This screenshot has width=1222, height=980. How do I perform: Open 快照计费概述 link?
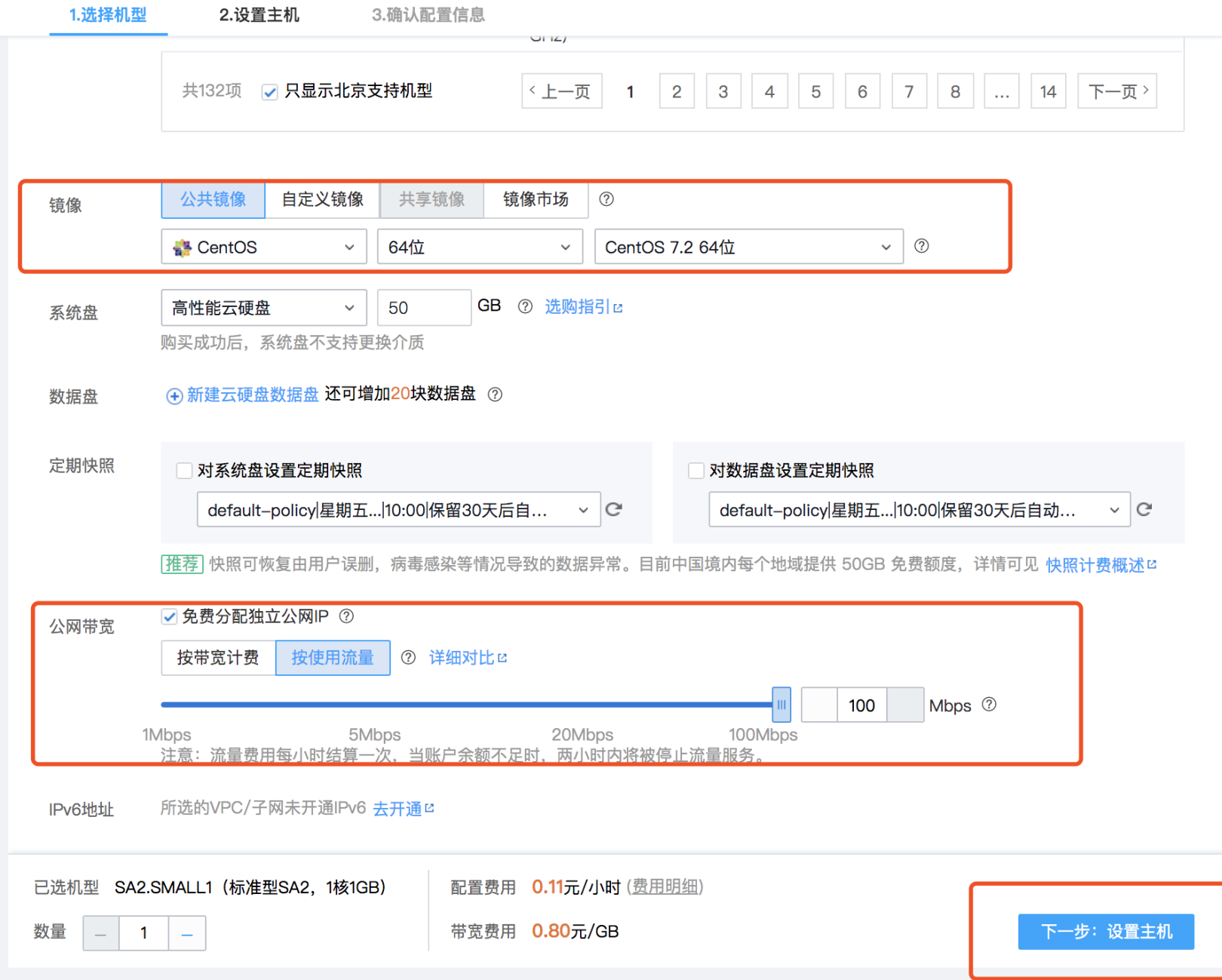coord(1101,565)
